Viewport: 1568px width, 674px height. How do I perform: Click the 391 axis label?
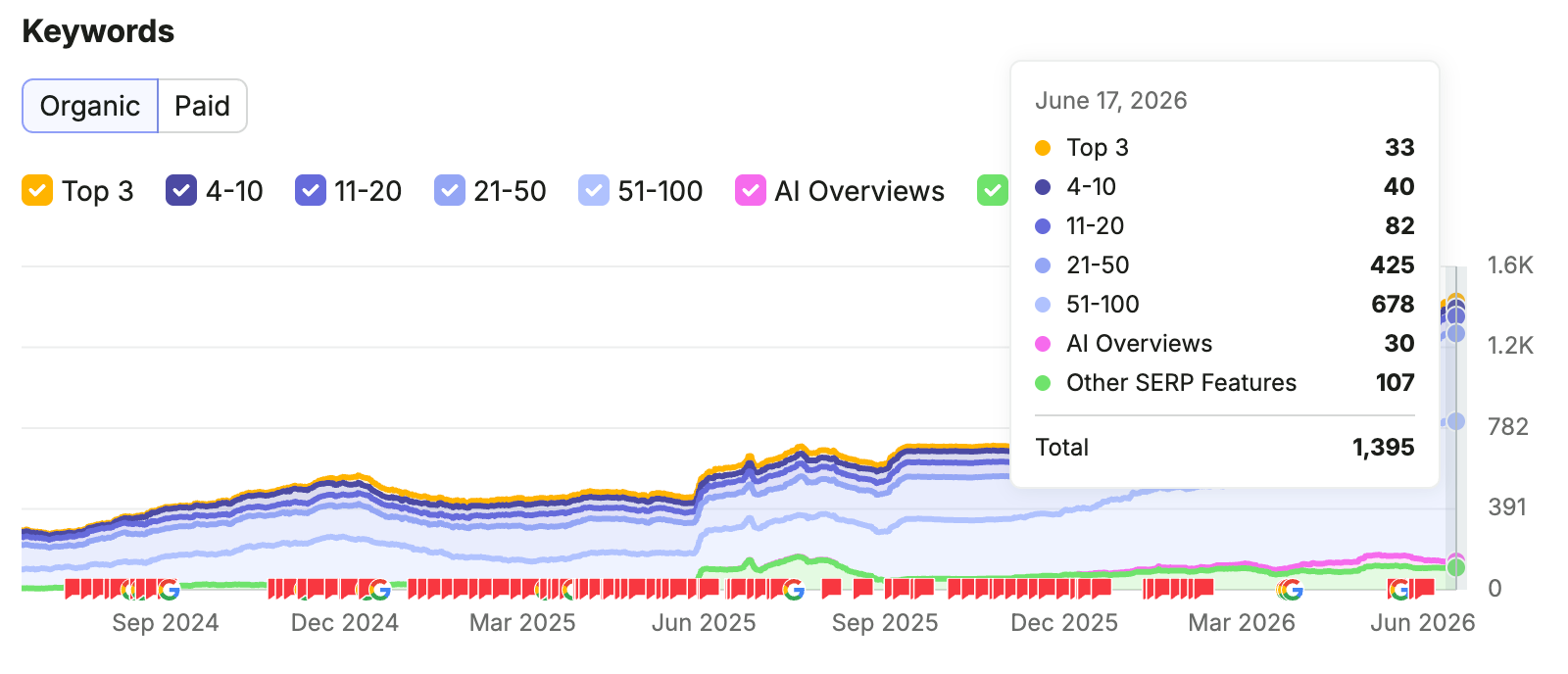[1507, 507]
